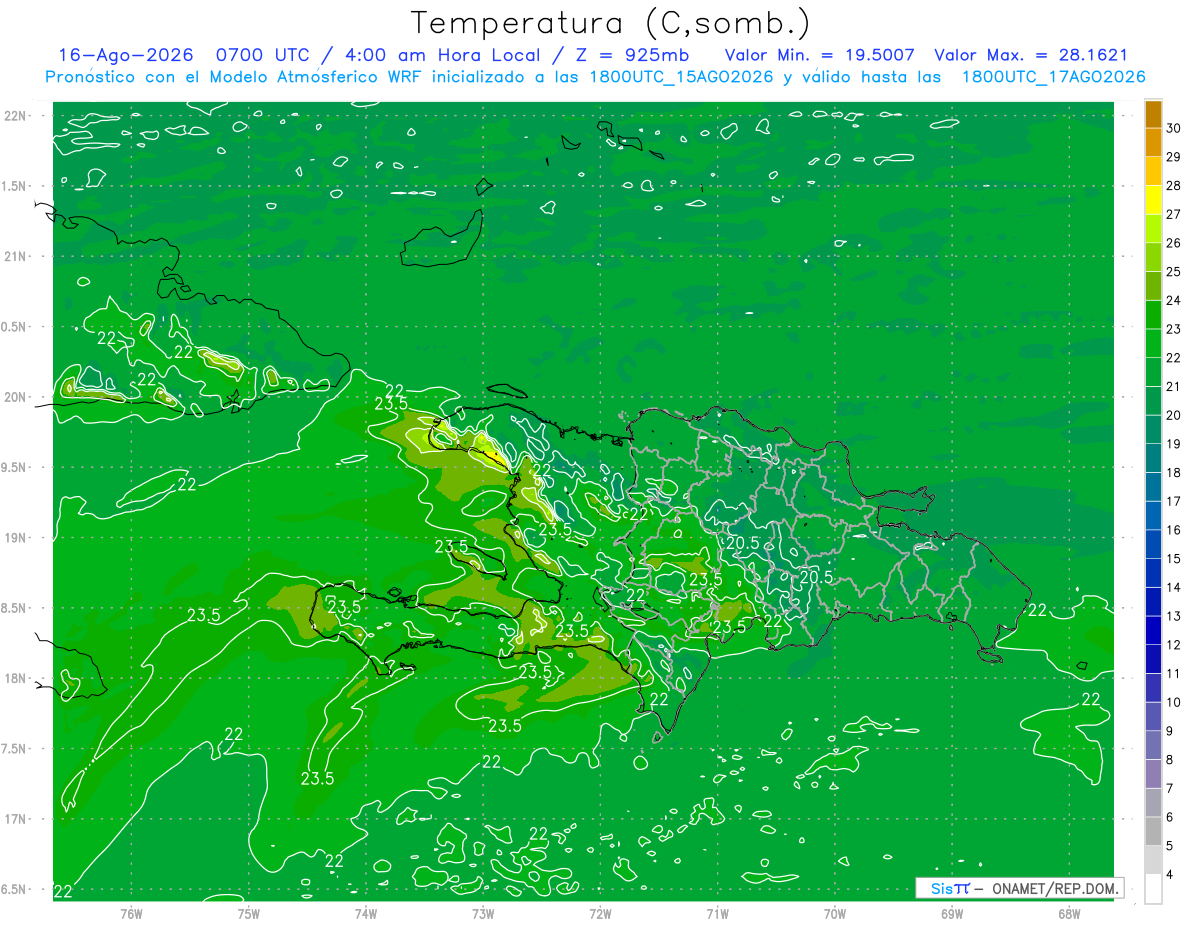
Task: Click the colorbar label "11"
Action: pyautogui.click(x=1174, y=674)
